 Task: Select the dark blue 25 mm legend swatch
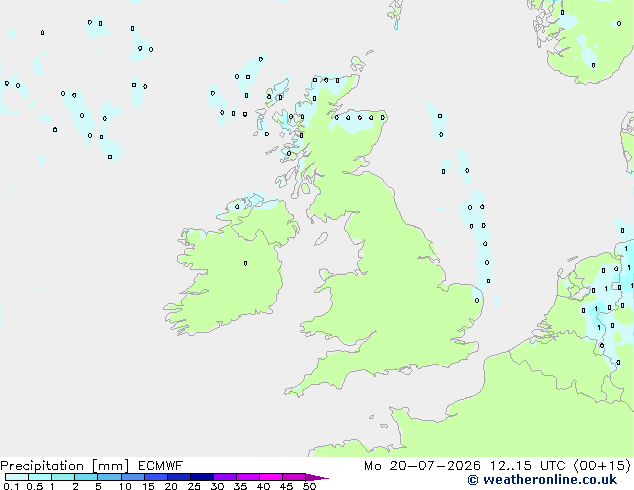pos(202,477)
